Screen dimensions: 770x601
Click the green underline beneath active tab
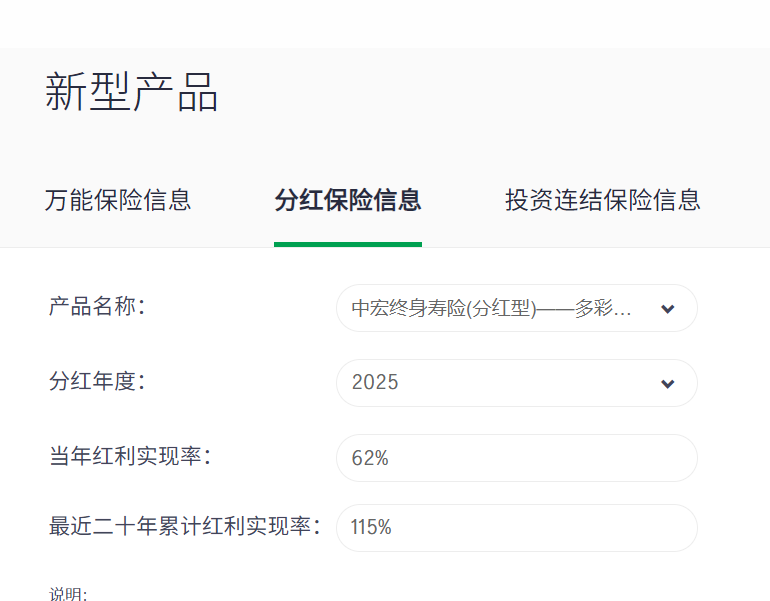point(348,245)
